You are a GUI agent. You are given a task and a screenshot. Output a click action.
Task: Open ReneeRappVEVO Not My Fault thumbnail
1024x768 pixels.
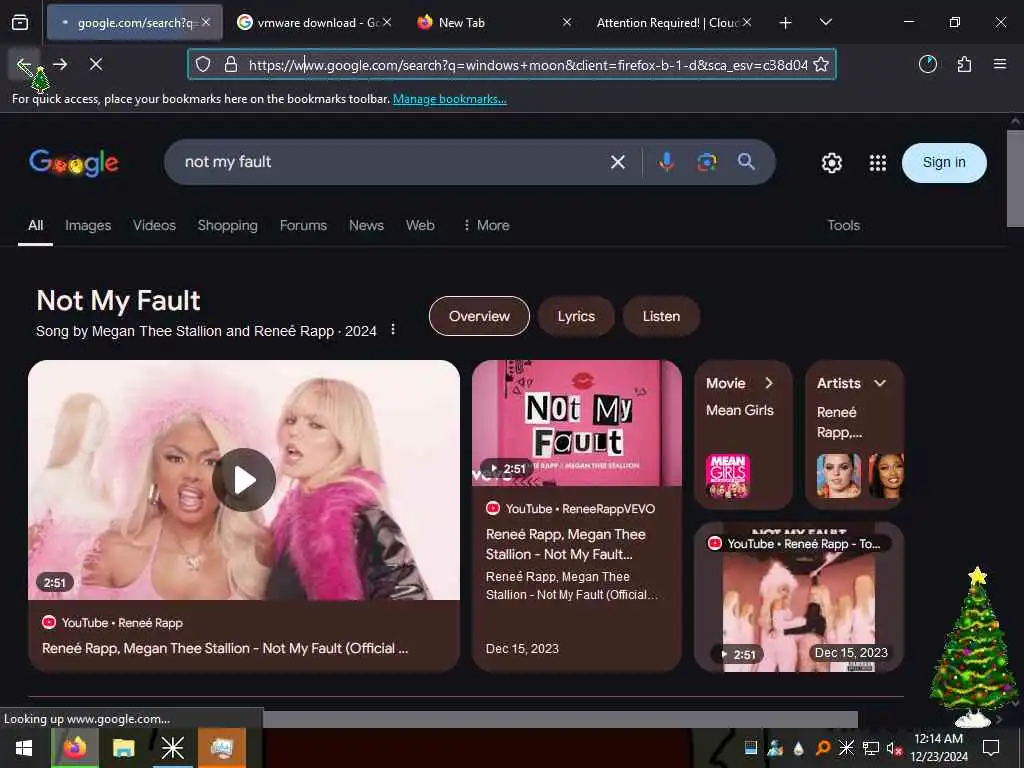(577, 423)
